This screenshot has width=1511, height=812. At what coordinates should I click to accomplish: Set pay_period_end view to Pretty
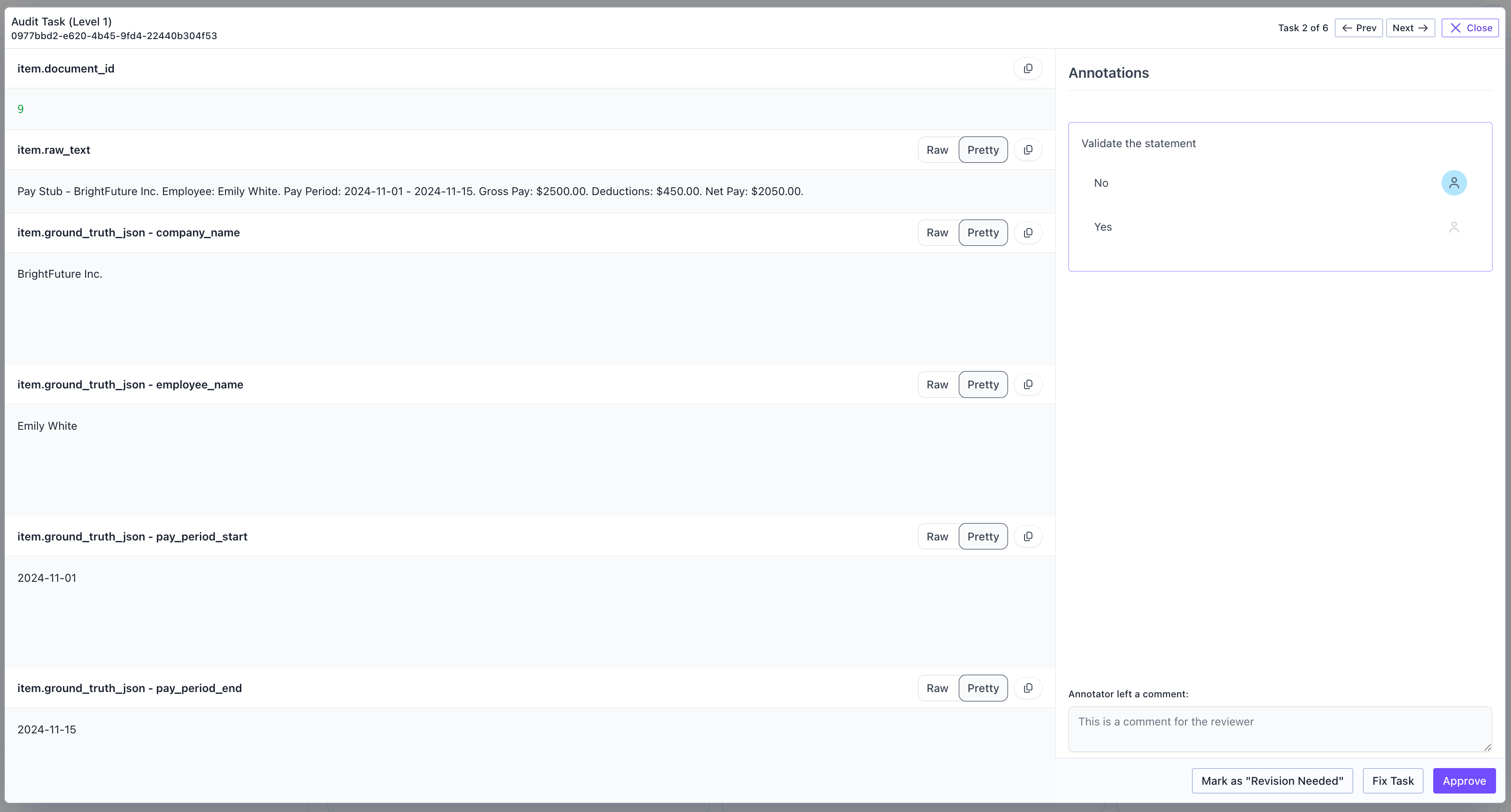click(x=983, y=688)
